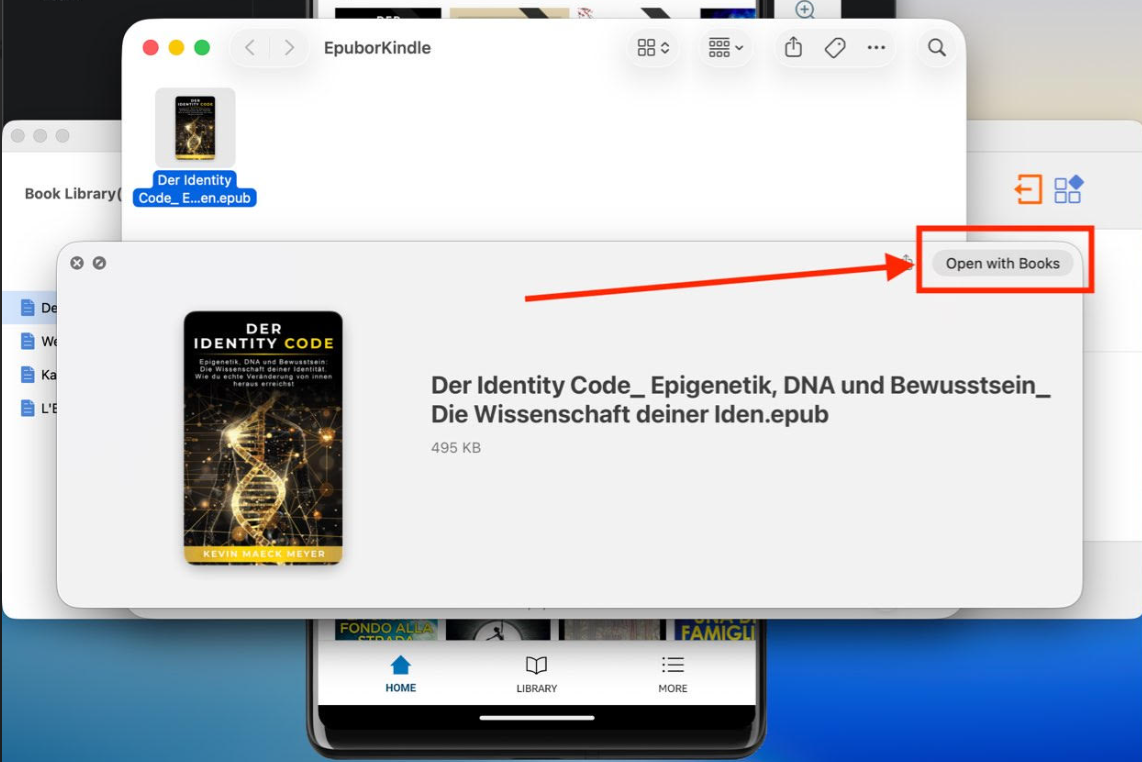Open the grouping dropdown in Finder toolbar
This screenshot has width=1142, height=762.
point(725,47)
